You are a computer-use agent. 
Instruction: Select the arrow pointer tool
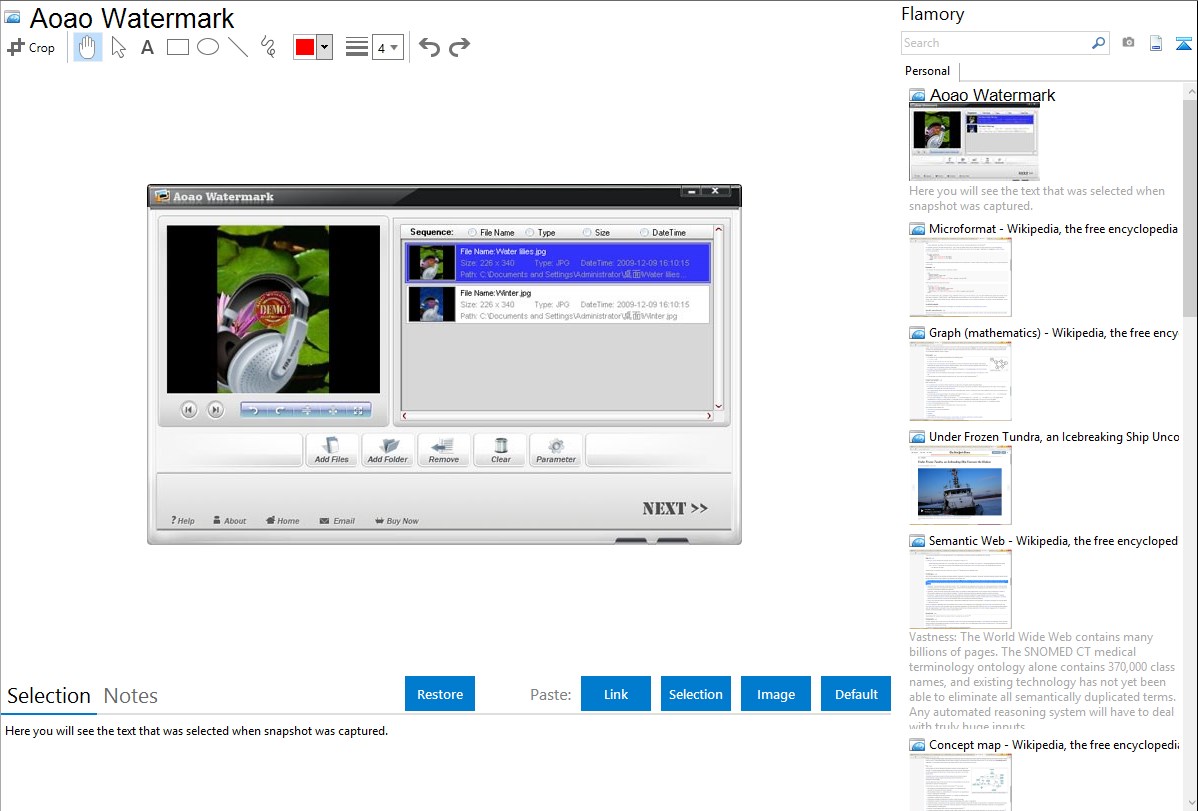pos(118,47)
